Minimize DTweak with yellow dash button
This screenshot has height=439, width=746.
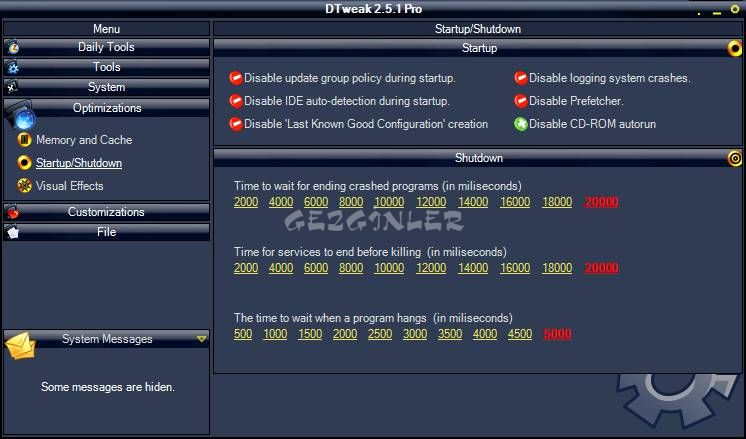[x=717, y=13]
